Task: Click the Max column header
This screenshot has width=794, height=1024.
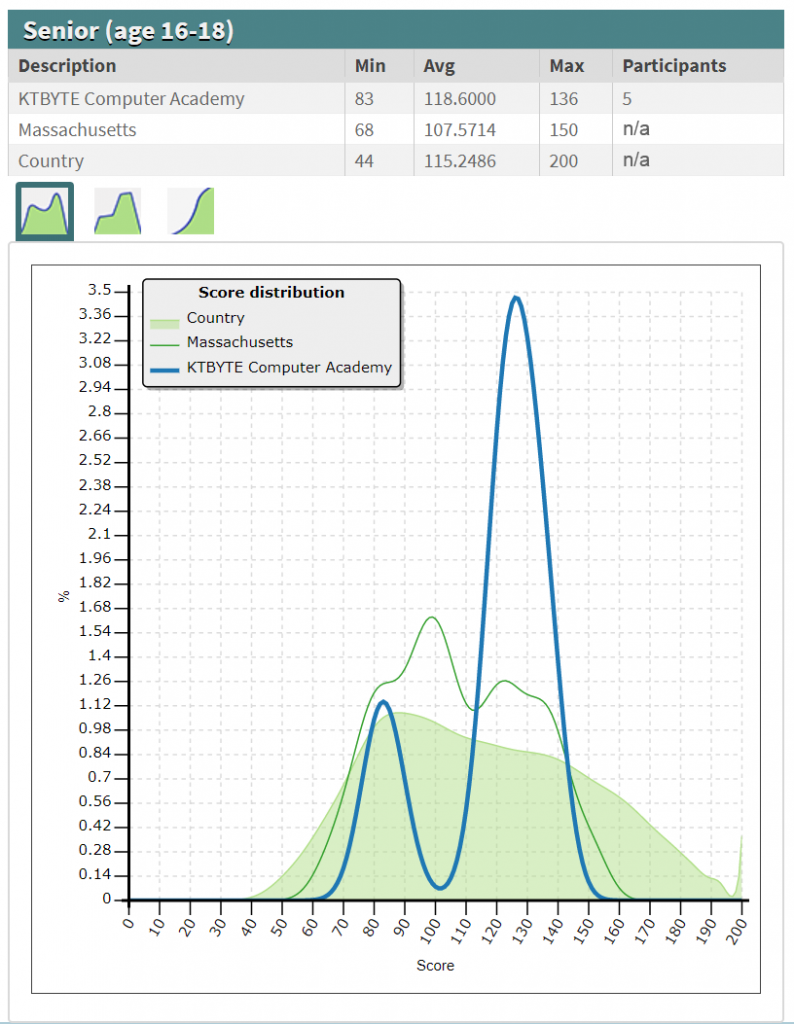Action: tap(566, 66)
